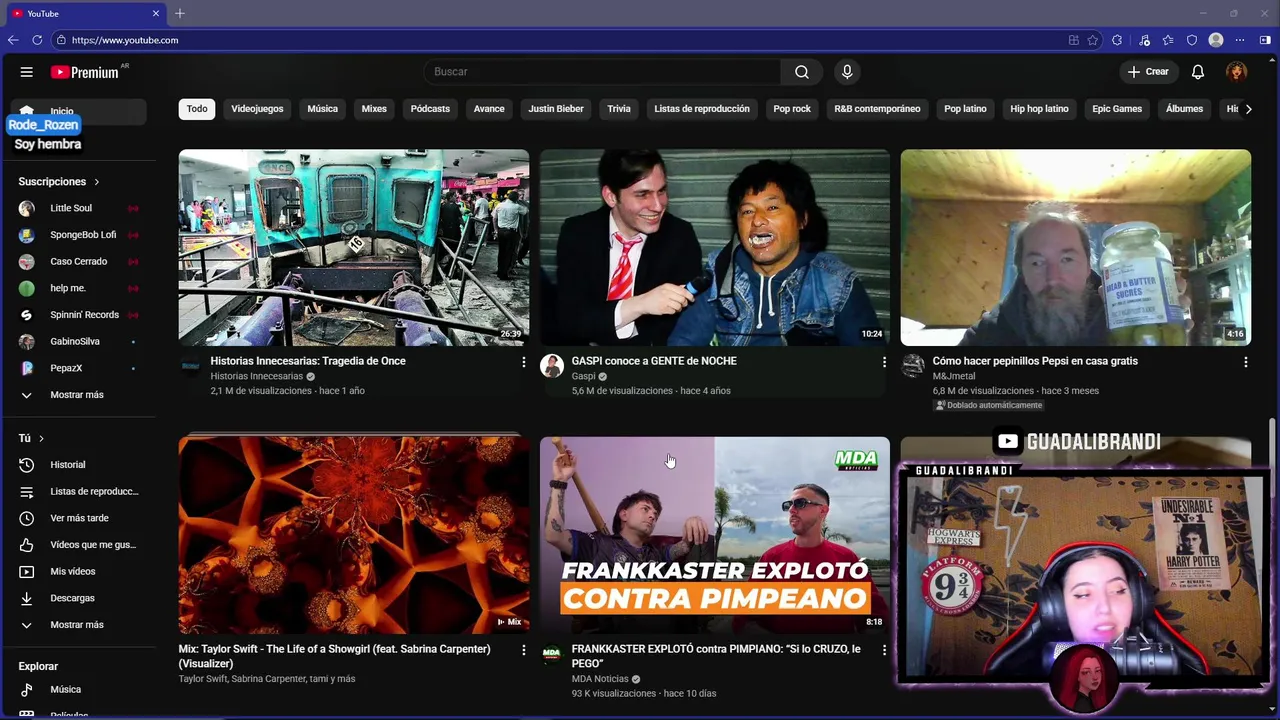The height and width of the screenshot is (720, 1280).
Task: Open Spinnin' Records subscription
Action: pos(79,315)
